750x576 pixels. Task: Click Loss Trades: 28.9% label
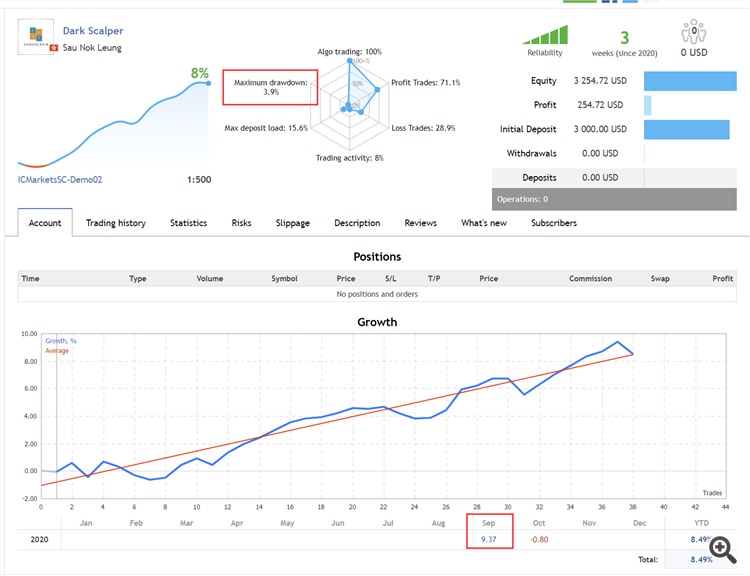click(x=423, y=128)
